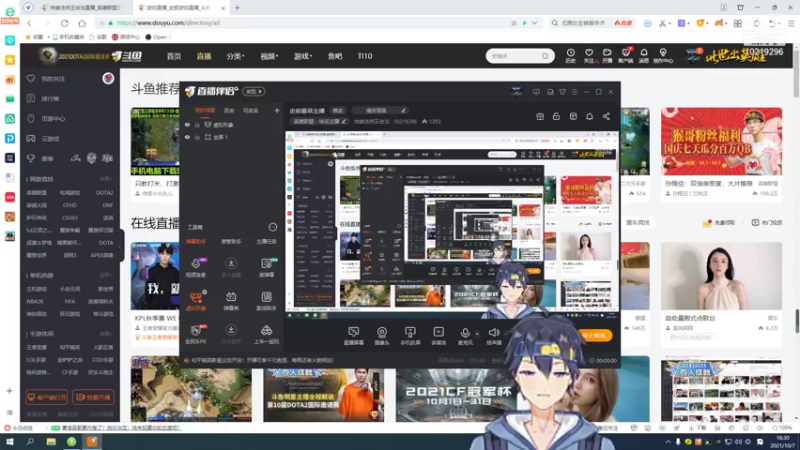Open the 歌词助手 tool

coord(266,301)
